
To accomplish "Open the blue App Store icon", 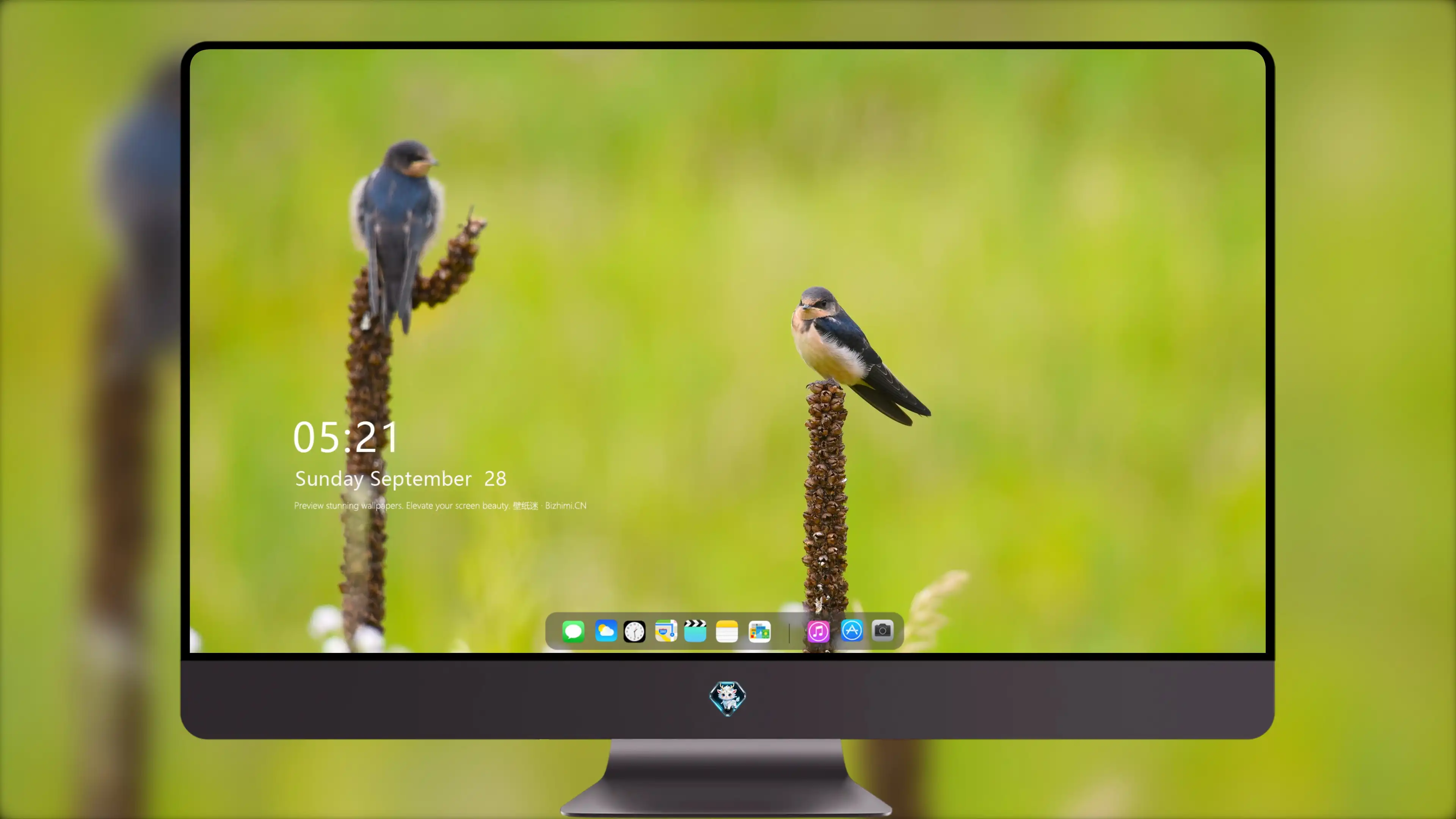I will coord(852,630).
